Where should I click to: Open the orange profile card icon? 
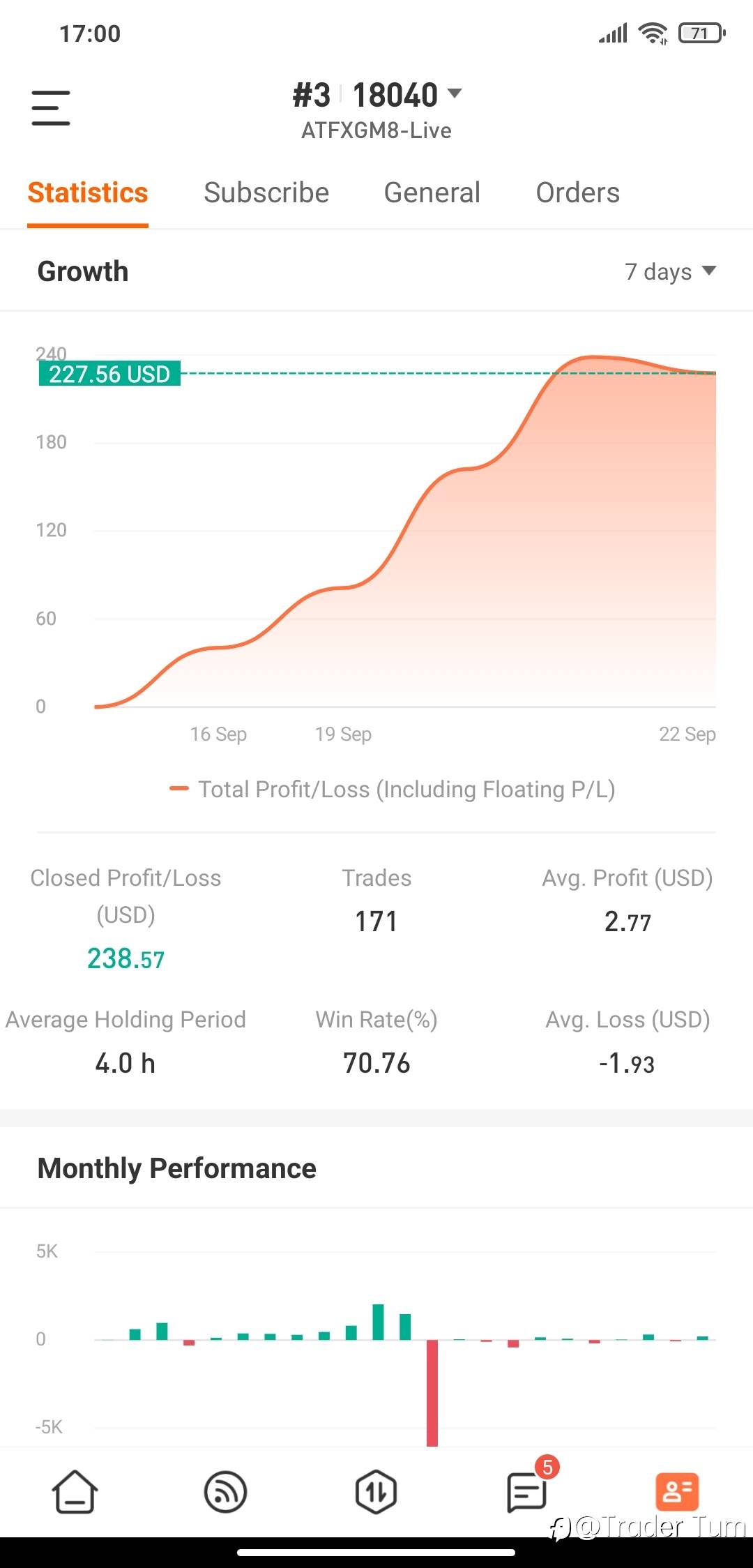[x=677, y=1492]
